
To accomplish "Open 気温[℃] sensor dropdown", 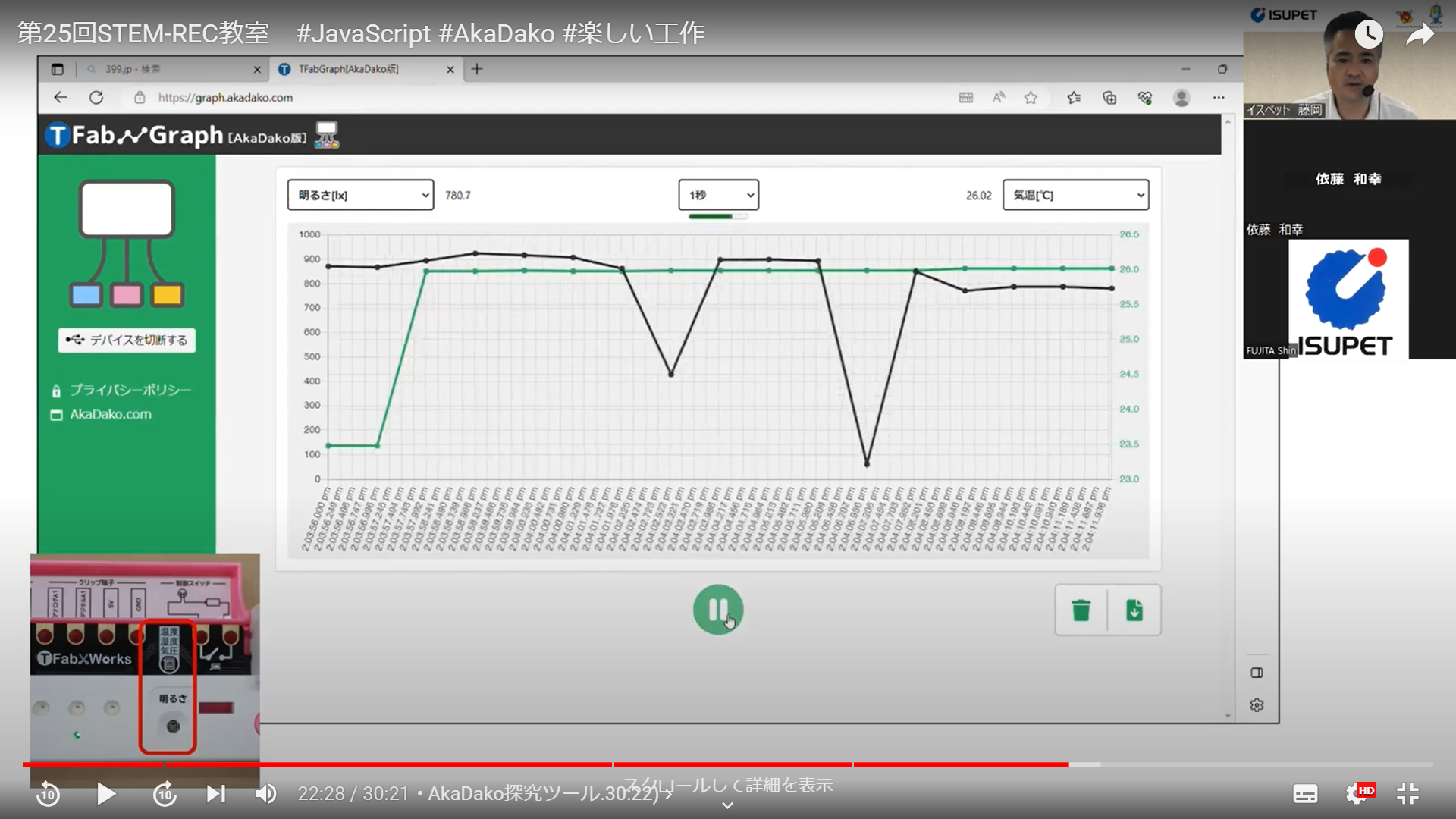I will [x=1075, y=195].
